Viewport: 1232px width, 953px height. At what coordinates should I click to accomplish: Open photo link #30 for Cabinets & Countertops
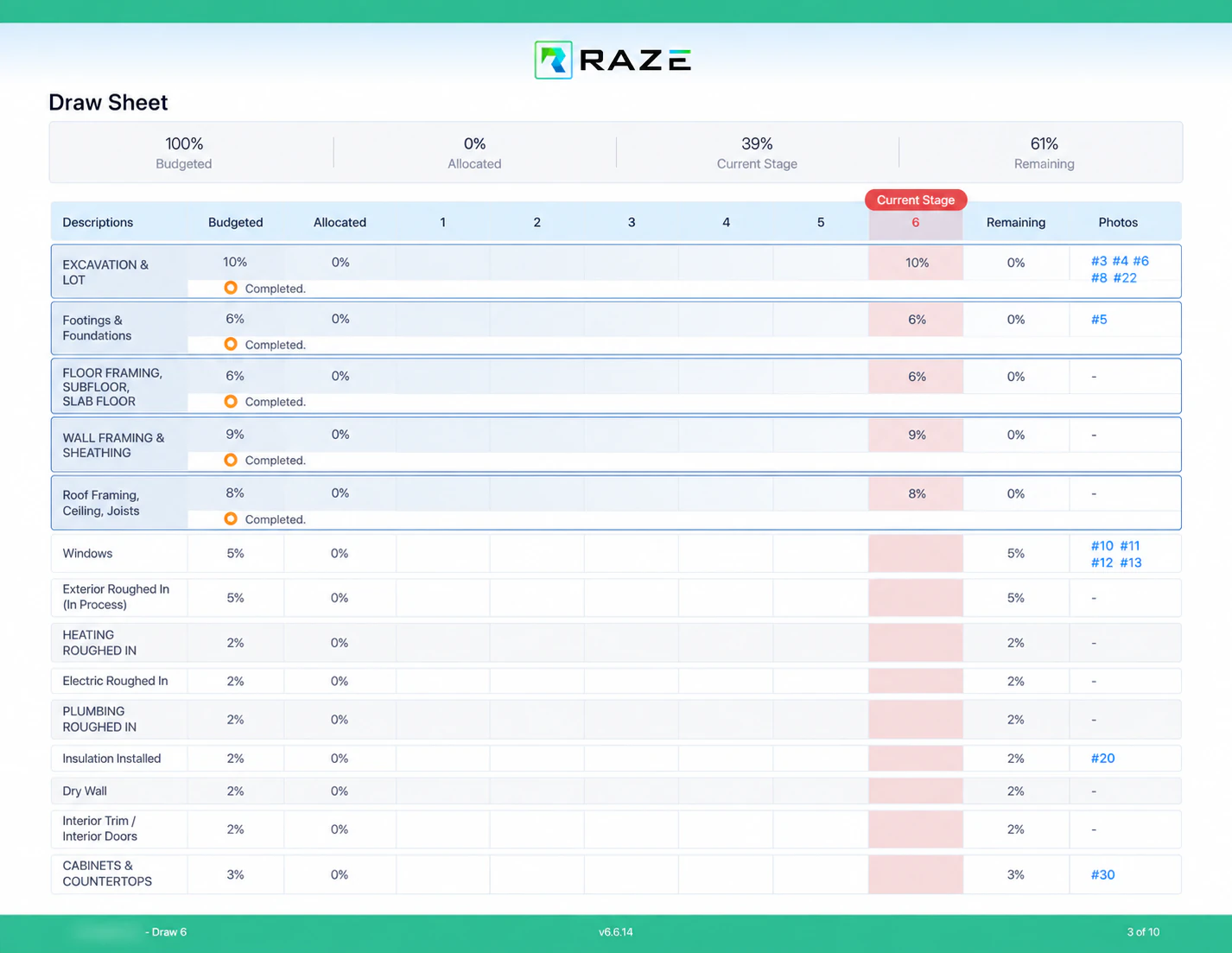pyautogui.click(x=1103, y=874)
